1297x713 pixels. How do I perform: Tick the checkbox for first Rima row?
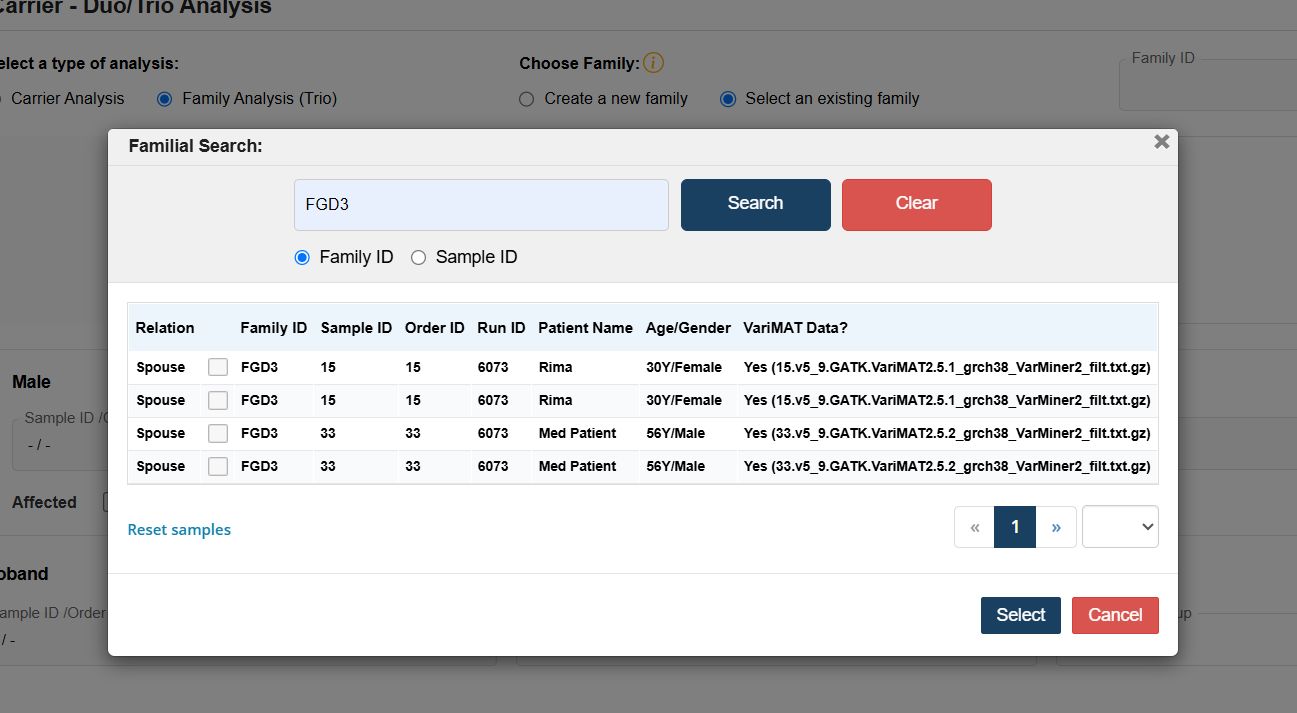coord(218,367)
